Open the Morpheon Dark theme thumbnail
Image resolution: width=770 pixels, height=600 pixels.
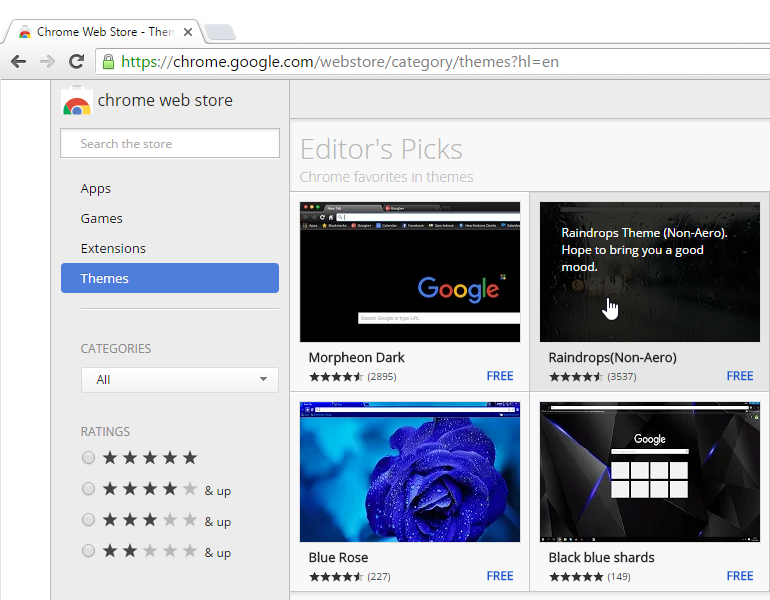pyautogui.click(x=410, y=271)
